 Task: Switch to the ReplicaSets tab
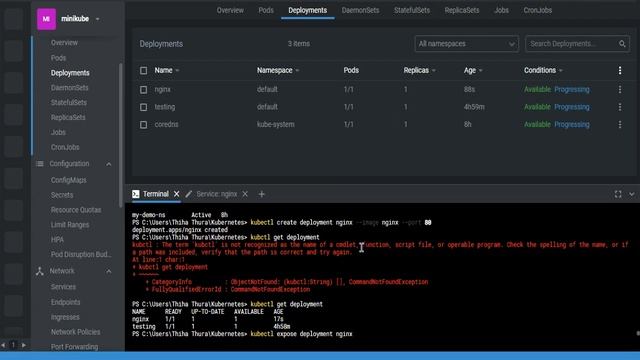[462, 10]
